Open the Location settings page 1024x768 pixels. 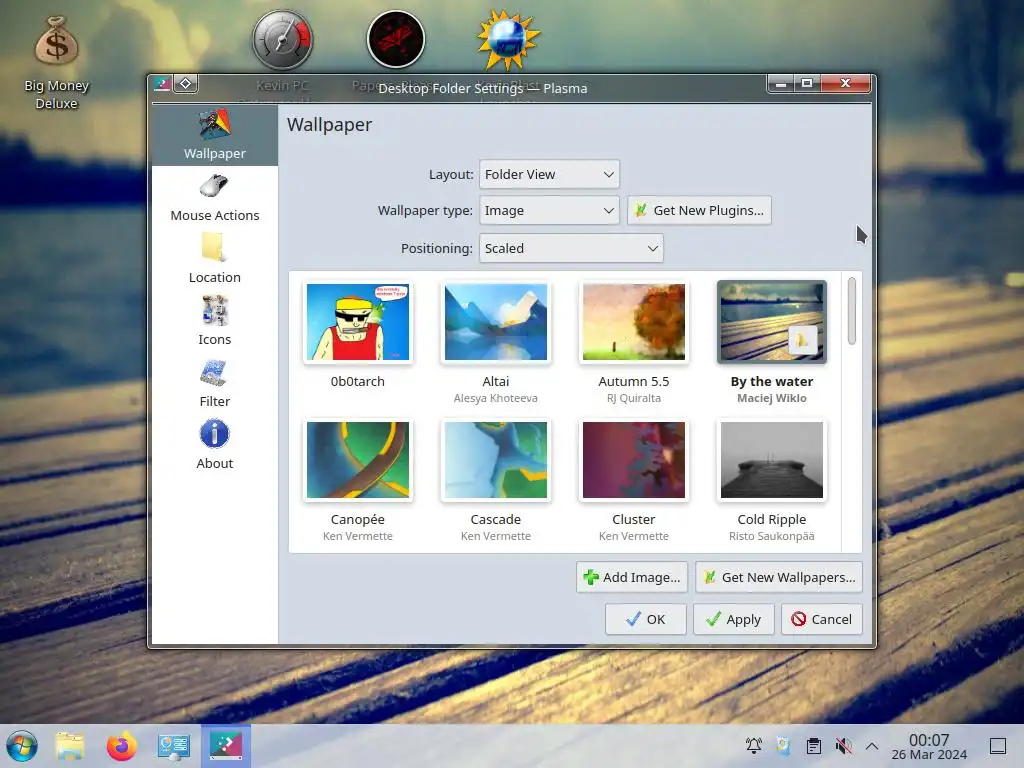[x=214, y=260]
